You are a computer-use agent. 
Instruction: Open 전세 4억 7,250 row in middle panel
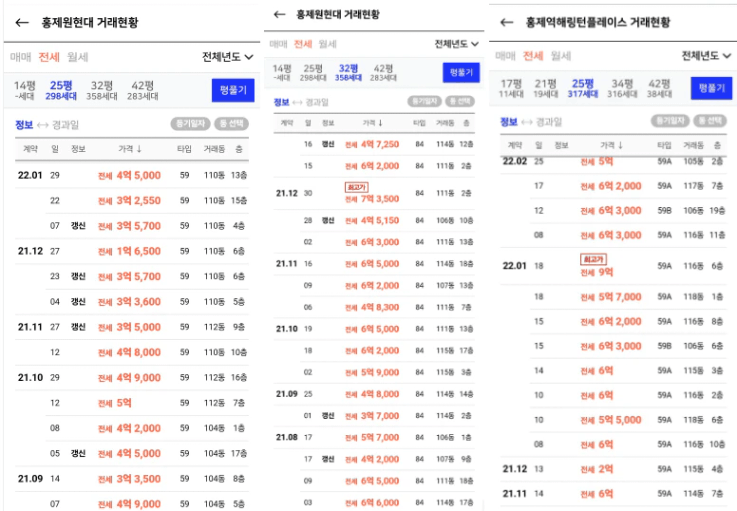click(387, 144)
